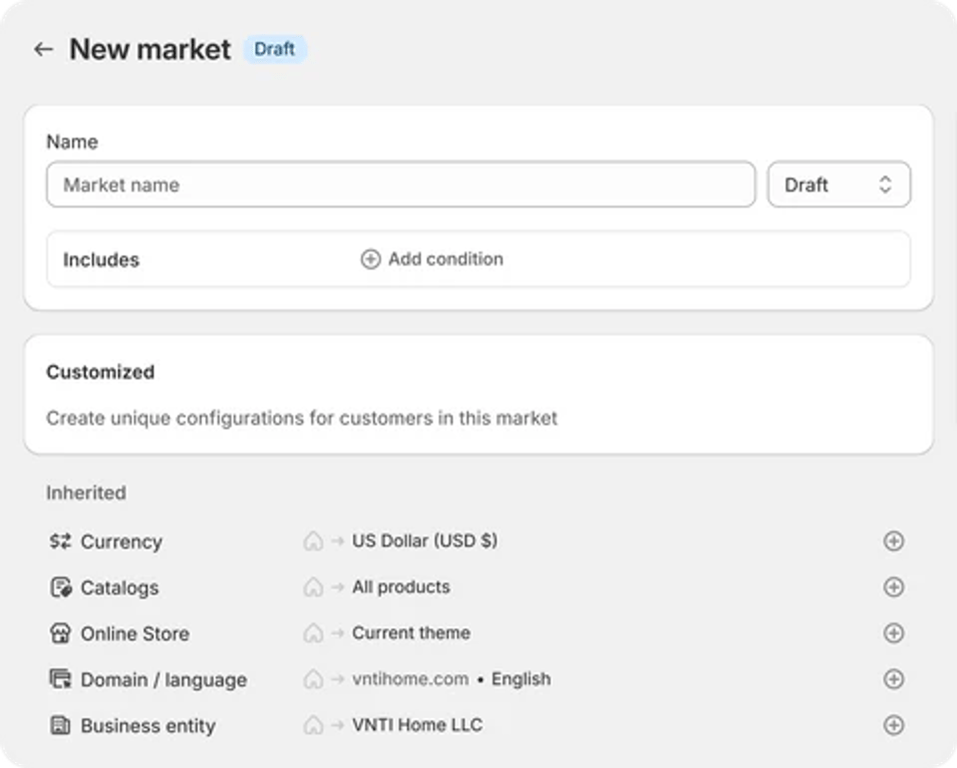The image size is (957, 768).
Task: Click the Draft badge beside the title
Action: point(275,49)
